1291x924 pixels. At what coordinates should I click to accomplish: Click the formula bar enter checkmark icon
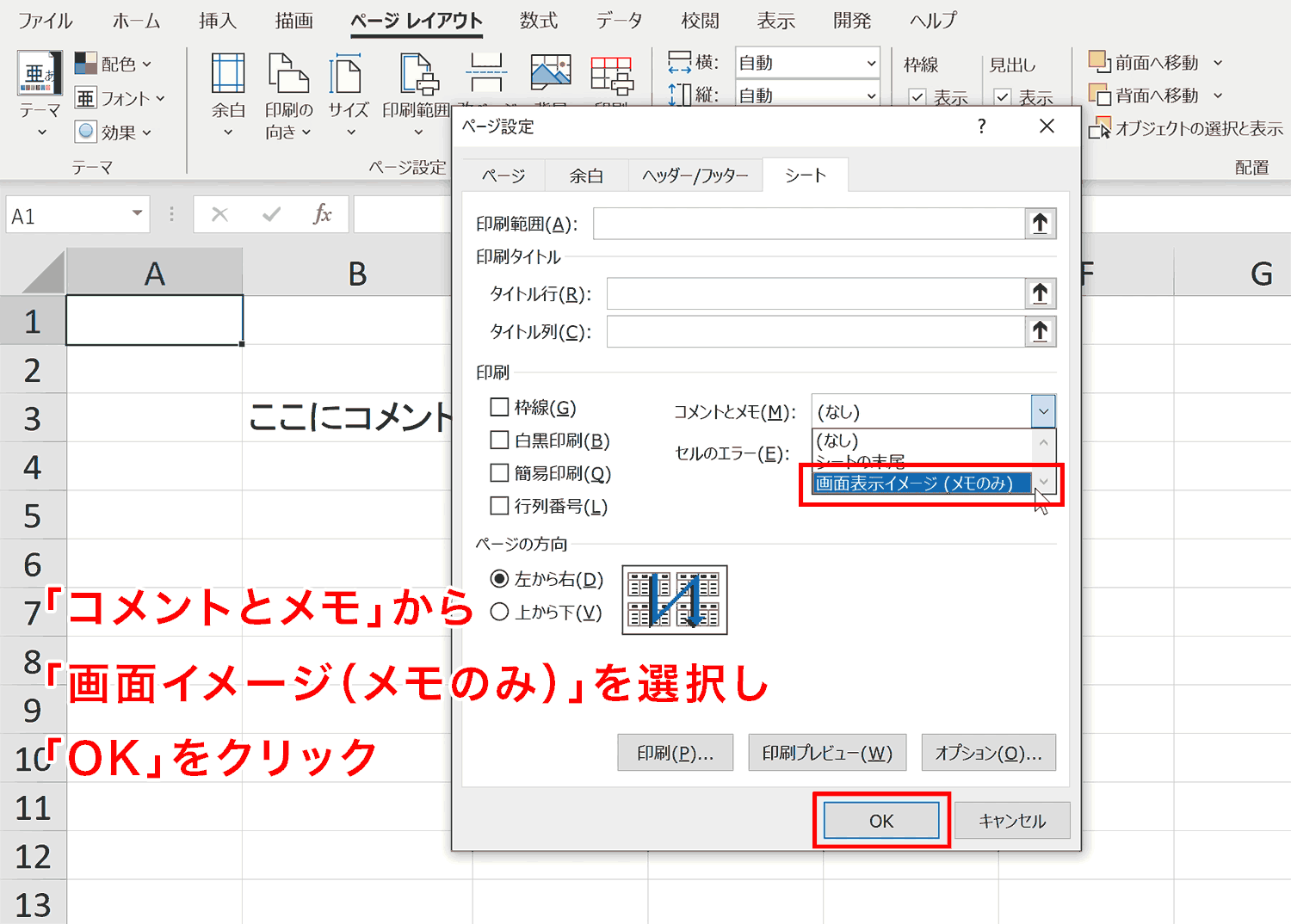pos(271,214)
